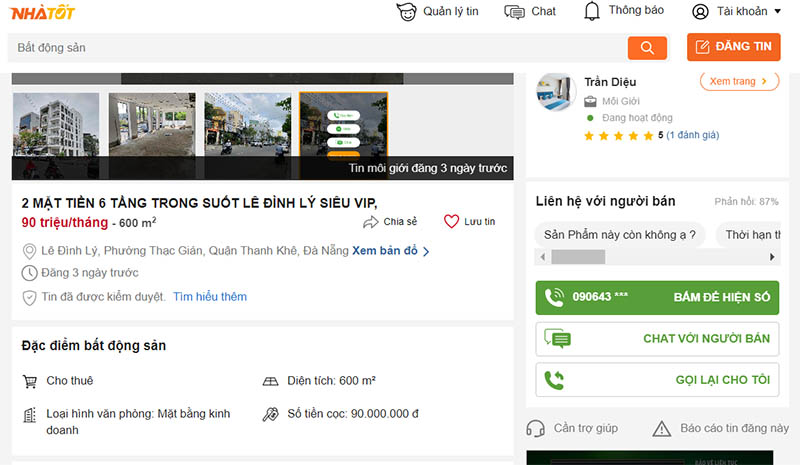Screen dimensions: 800x465
Task: Open Quản lý tin account management
Action: tap(437, 11)
